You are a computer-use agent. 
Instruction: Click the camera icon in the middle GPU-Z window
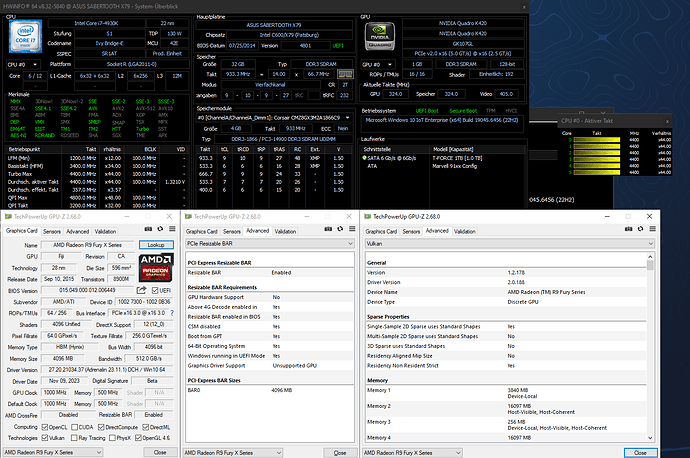point(328,229)
